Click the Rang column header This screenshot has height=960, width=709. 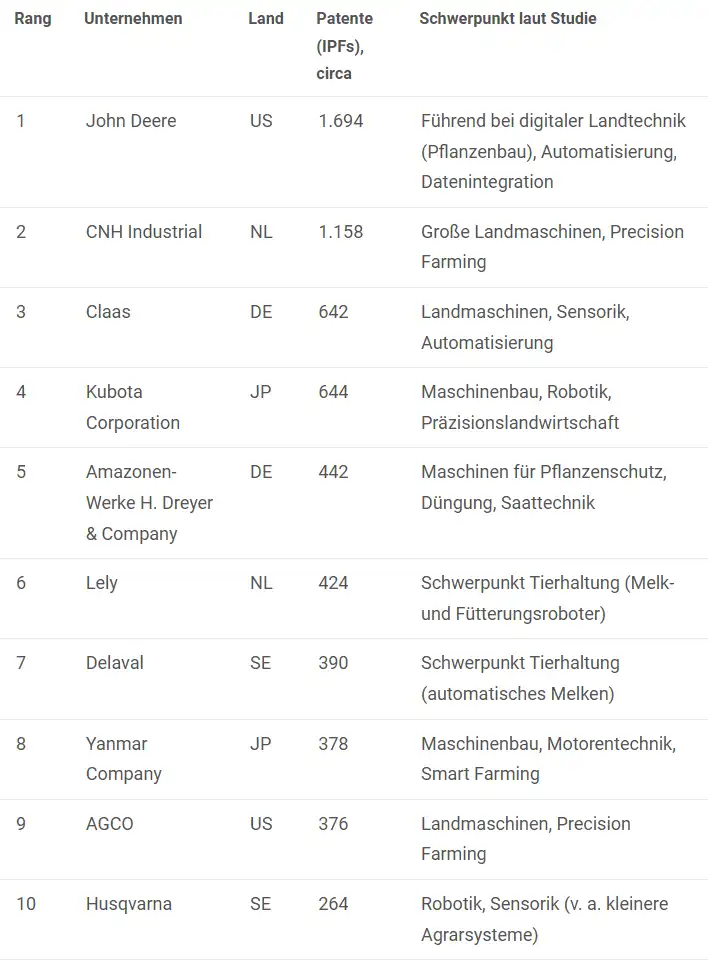coord(33,18)
